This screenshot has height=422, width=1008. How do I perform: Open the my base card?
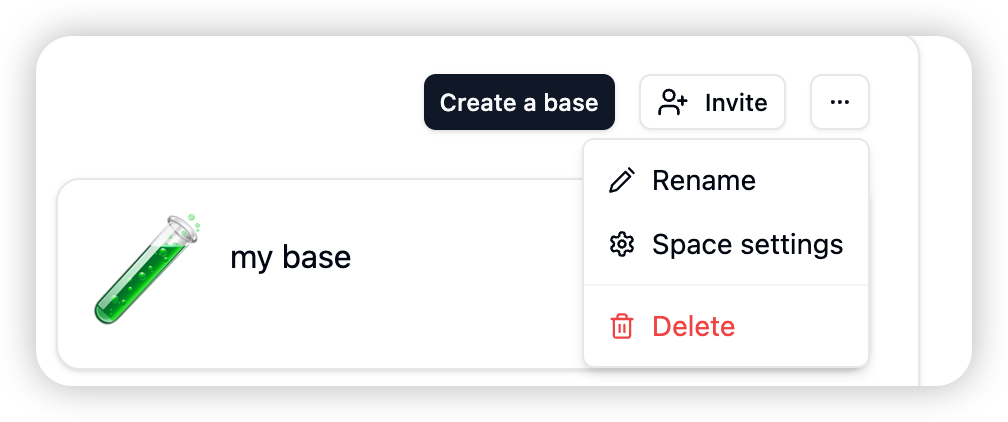pos(320,274)
